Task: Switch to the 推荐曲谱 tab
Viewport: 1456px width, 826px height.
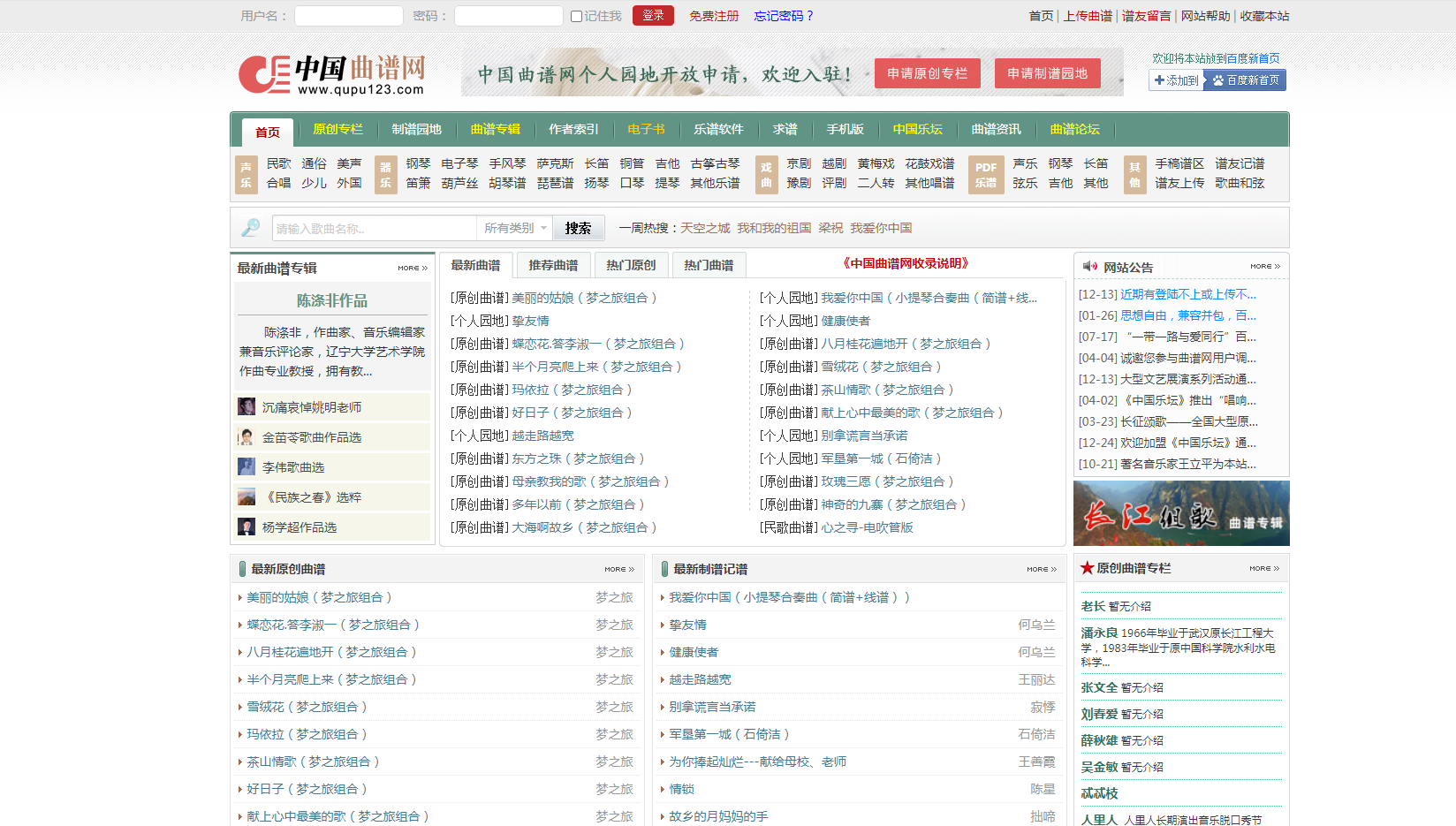Action: click(x=553, y=265)
